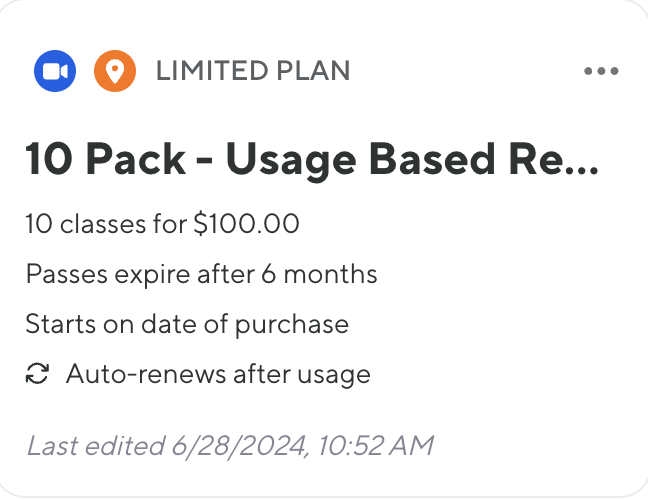Click the auto-renew circular arrows icon
The height and width of the screenshot is (500, 648).
pyautogui.click(x=37, y=375)
